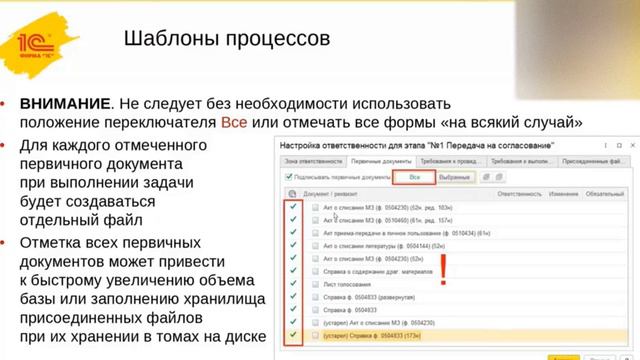Toggle Подписывать первичные документы checkbox
The height and width of the screenshot is (360, 640).
[289, 177]
